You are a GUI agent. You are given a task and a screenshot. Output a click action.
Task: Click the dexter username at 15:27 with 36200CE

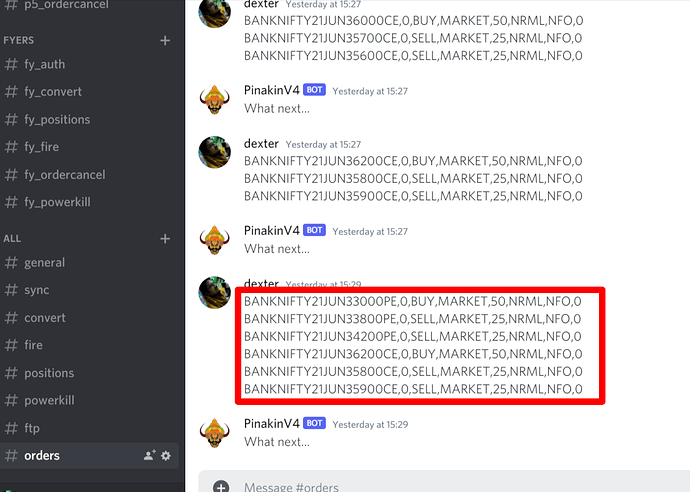click(261, 143)
